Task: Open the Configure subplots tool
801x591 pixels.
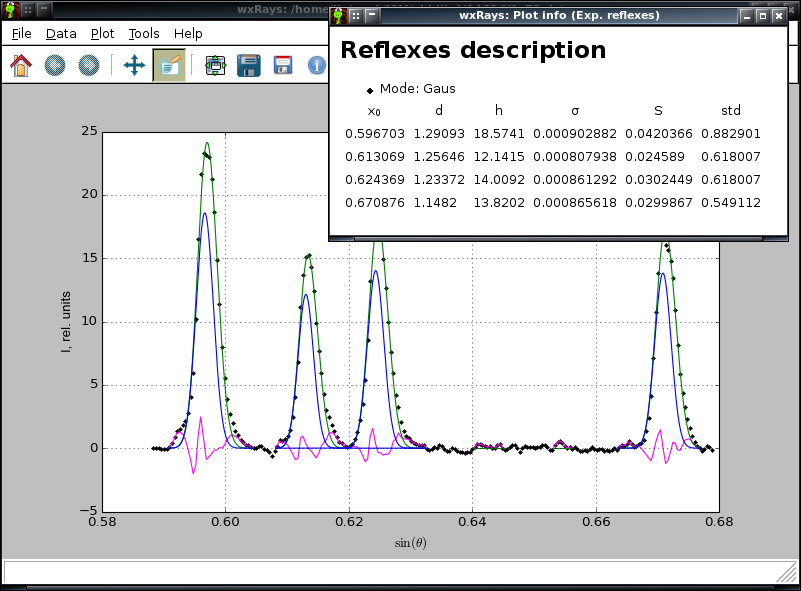Action: point(215,66)
